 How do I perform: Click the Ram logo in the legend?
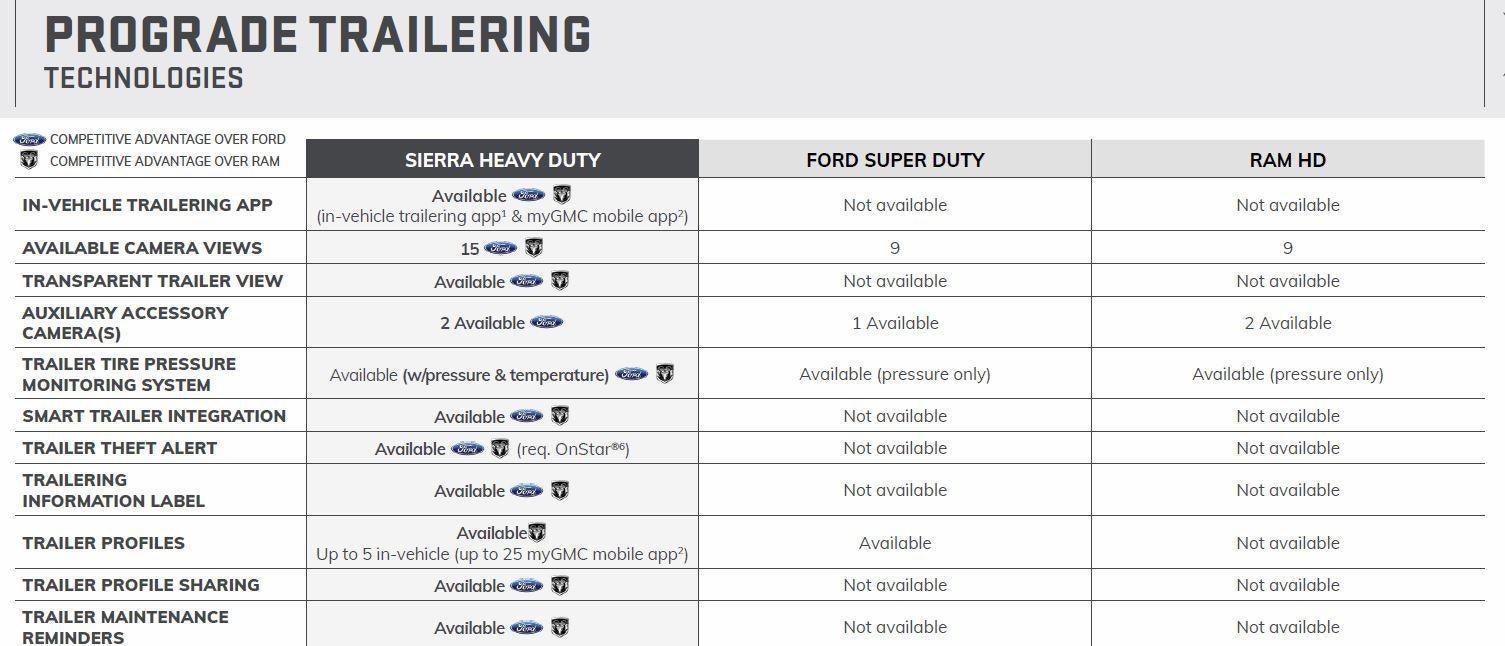29,160
